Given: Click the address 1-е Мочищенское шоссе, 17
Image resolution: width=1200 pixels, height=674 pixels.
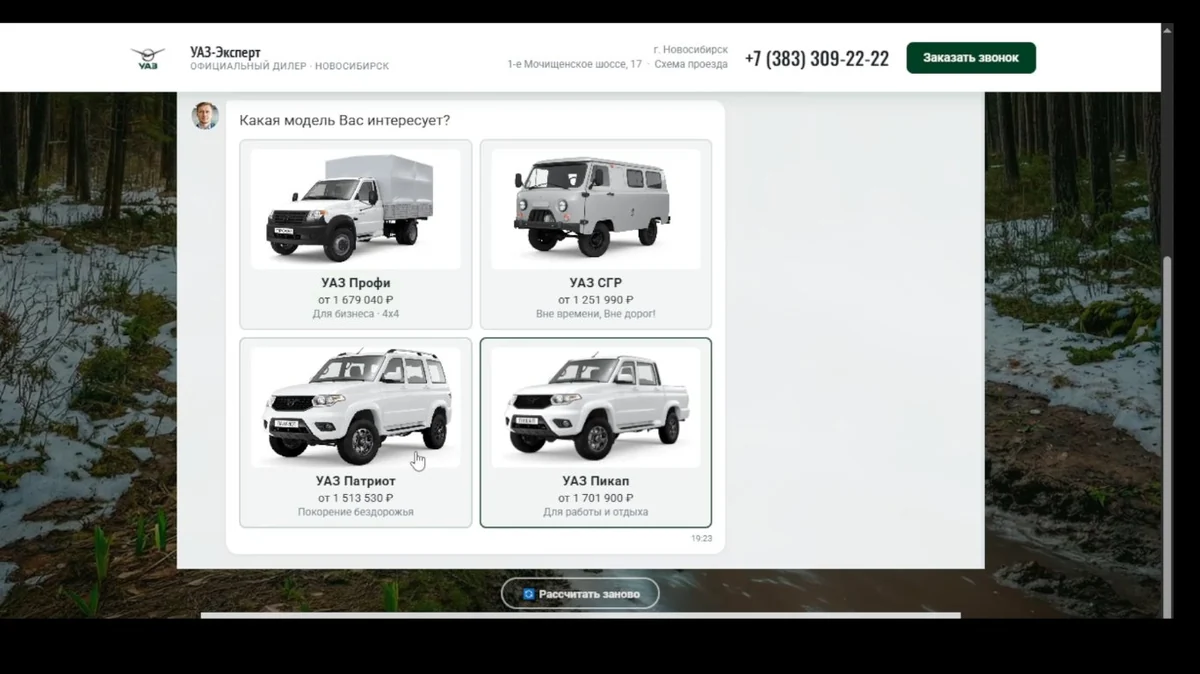Looking at the screenshot, I should click(x=575, y=64).
